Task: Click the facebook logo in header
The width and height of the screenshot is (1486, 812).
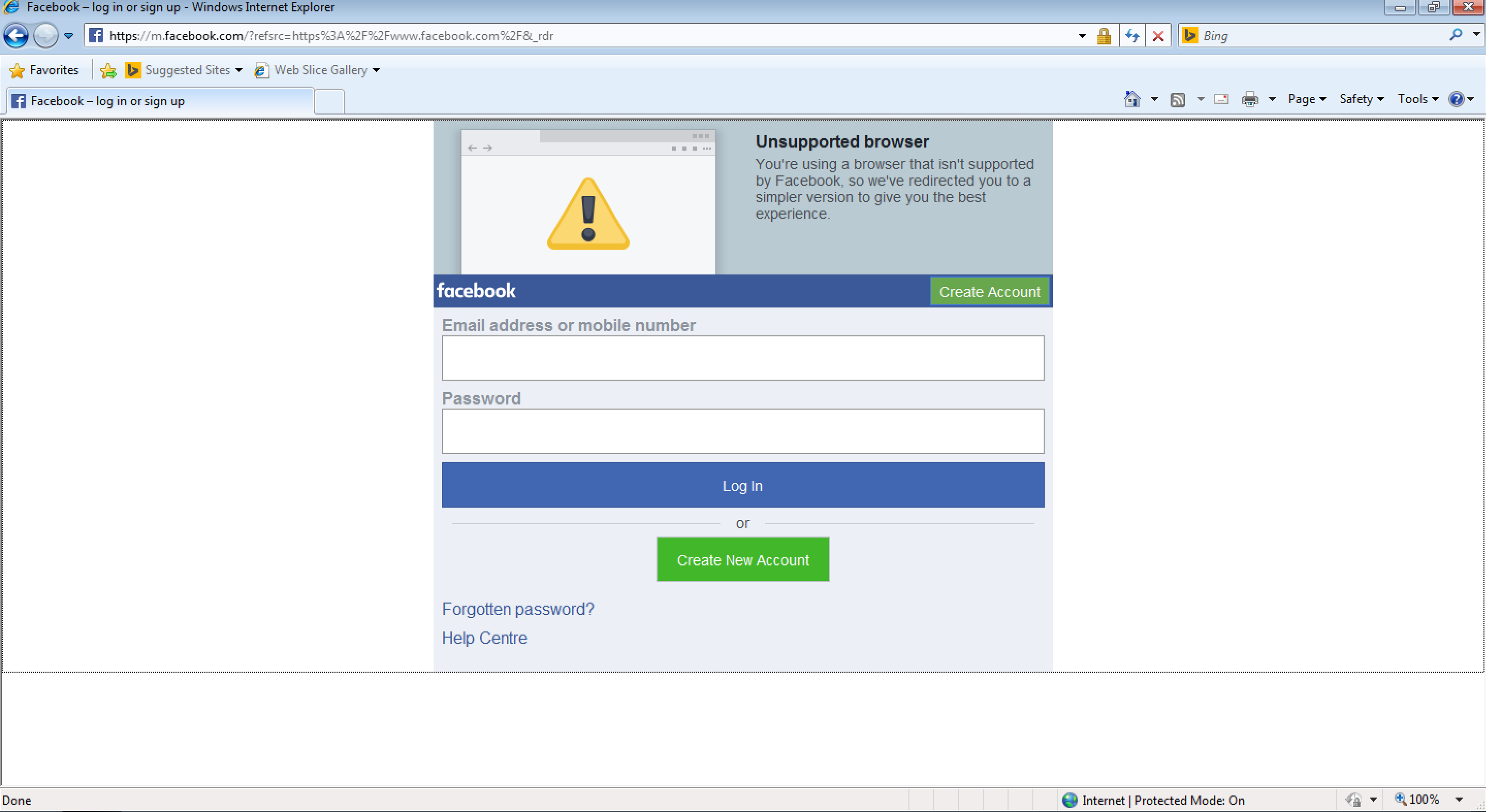Action: click(x=476, y=290)
